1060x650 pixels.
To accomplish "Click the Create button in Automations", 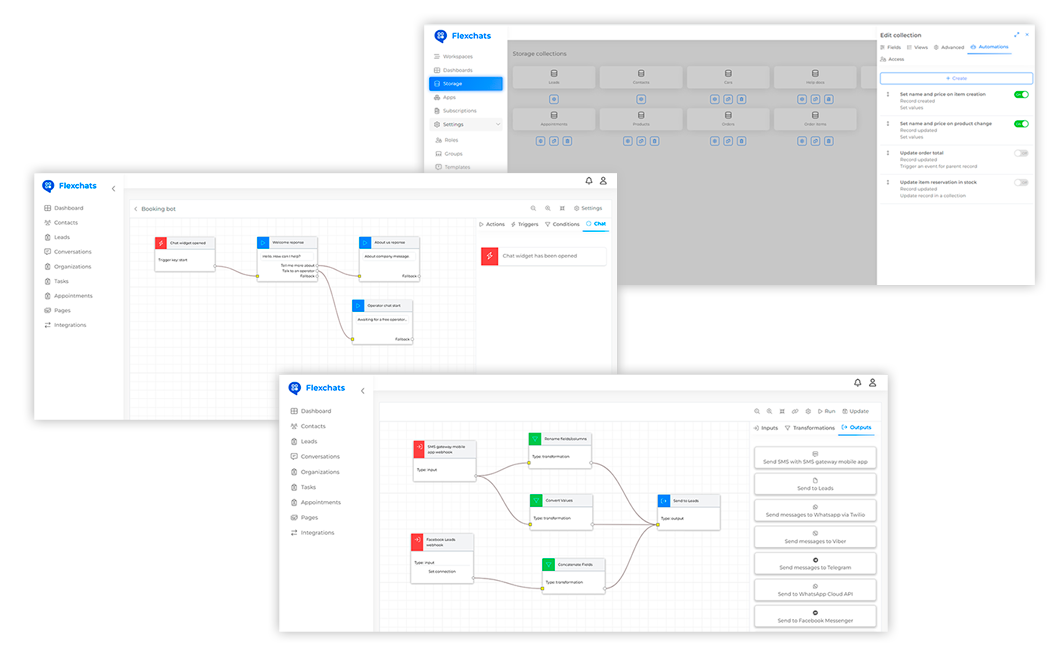I will click(956, 78).
